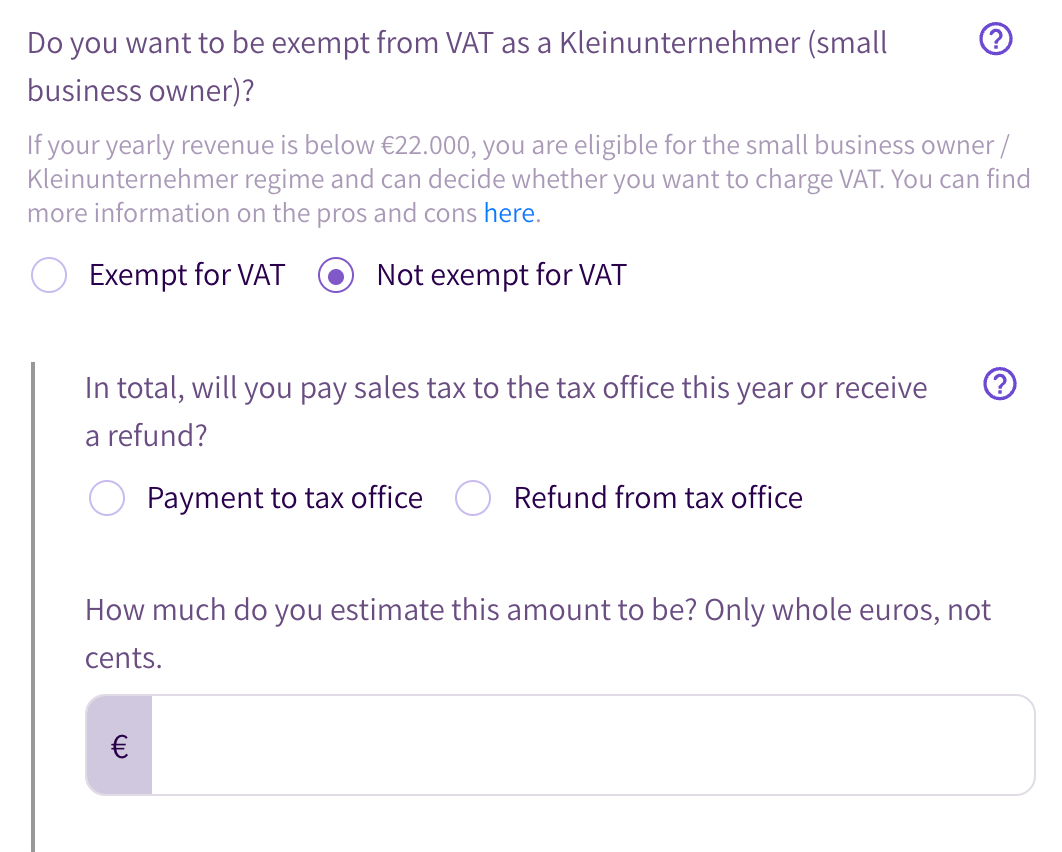Follow the blue 'here' pros and cons link

[509, 213]
